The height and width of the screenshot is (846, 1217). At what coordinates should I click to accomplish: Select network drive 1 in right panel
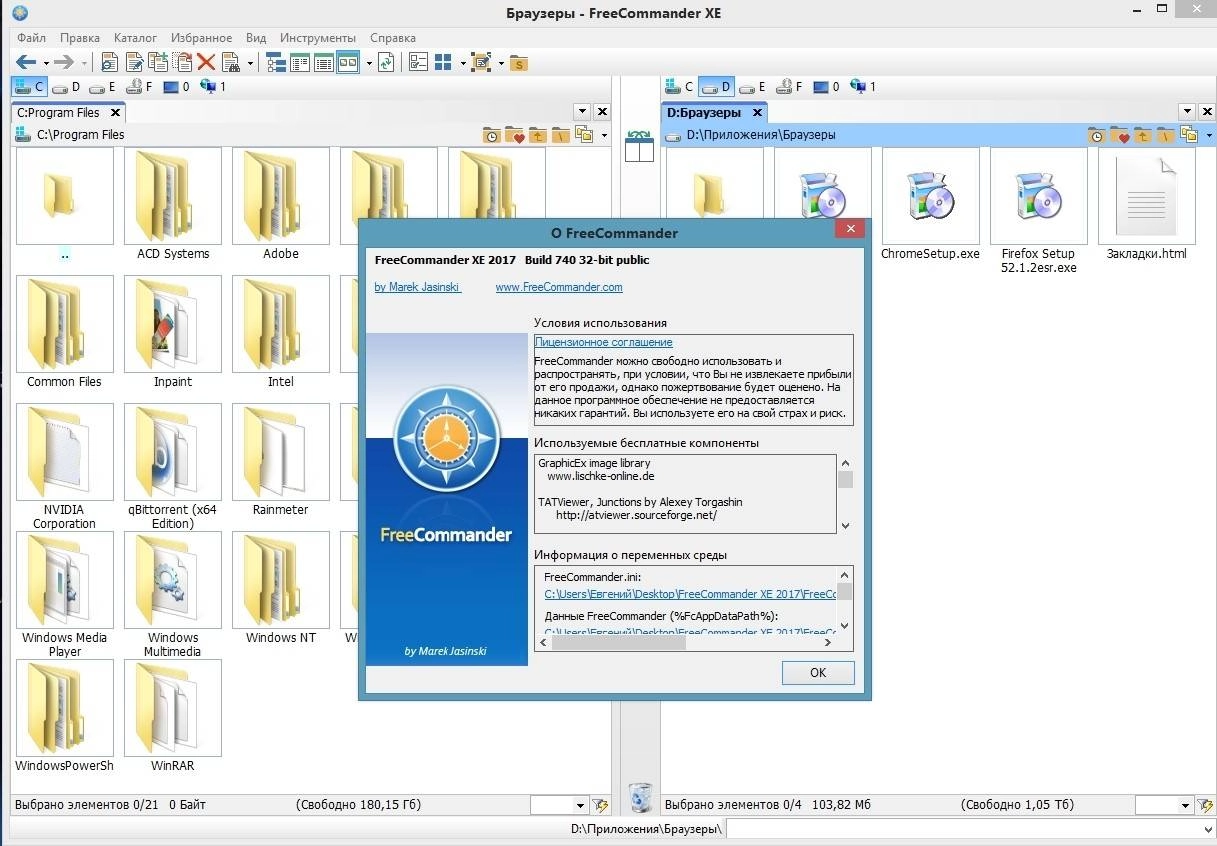pyautogui.click(x=862, y=87)
